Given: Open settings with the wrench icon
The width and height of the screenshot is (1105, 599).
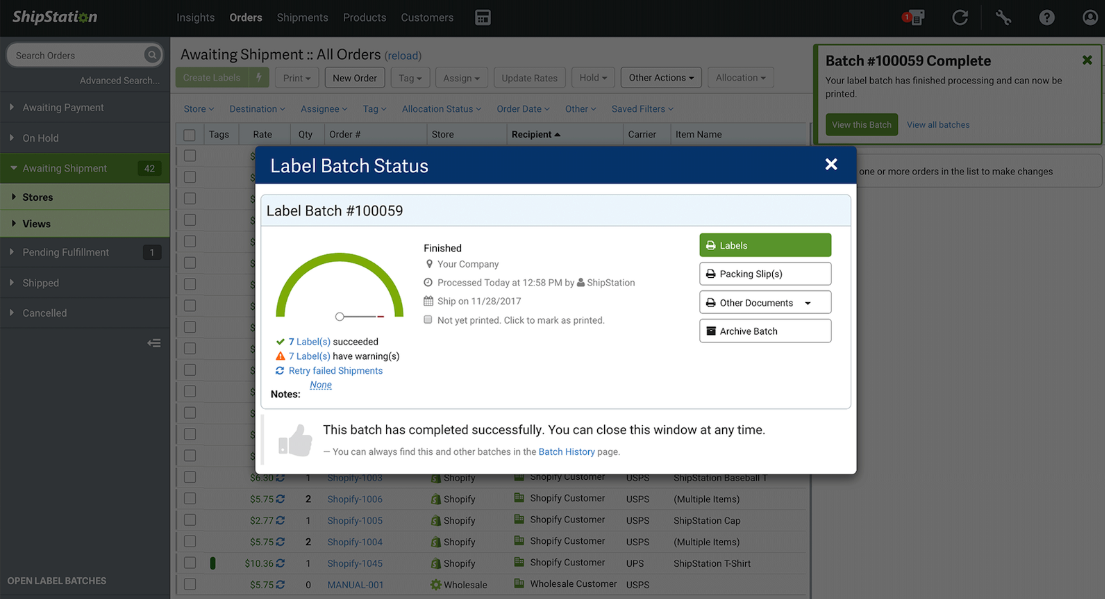Looking at the screenshot, I should [1004, 18].
